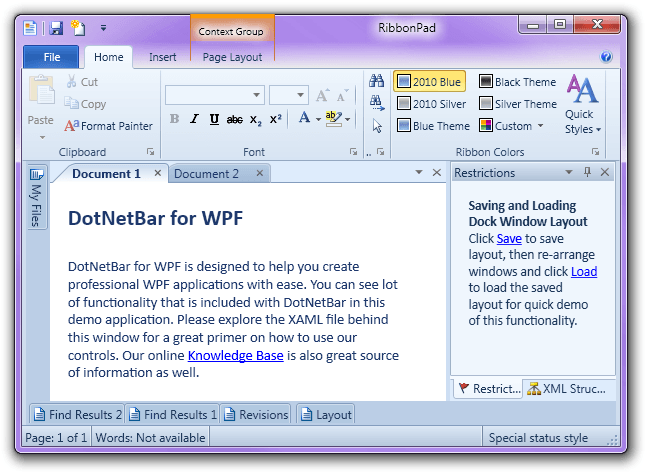This screenshot has height=472, width=646.
Task: Open the Quick Styles gallery
Action: [583, 104]
